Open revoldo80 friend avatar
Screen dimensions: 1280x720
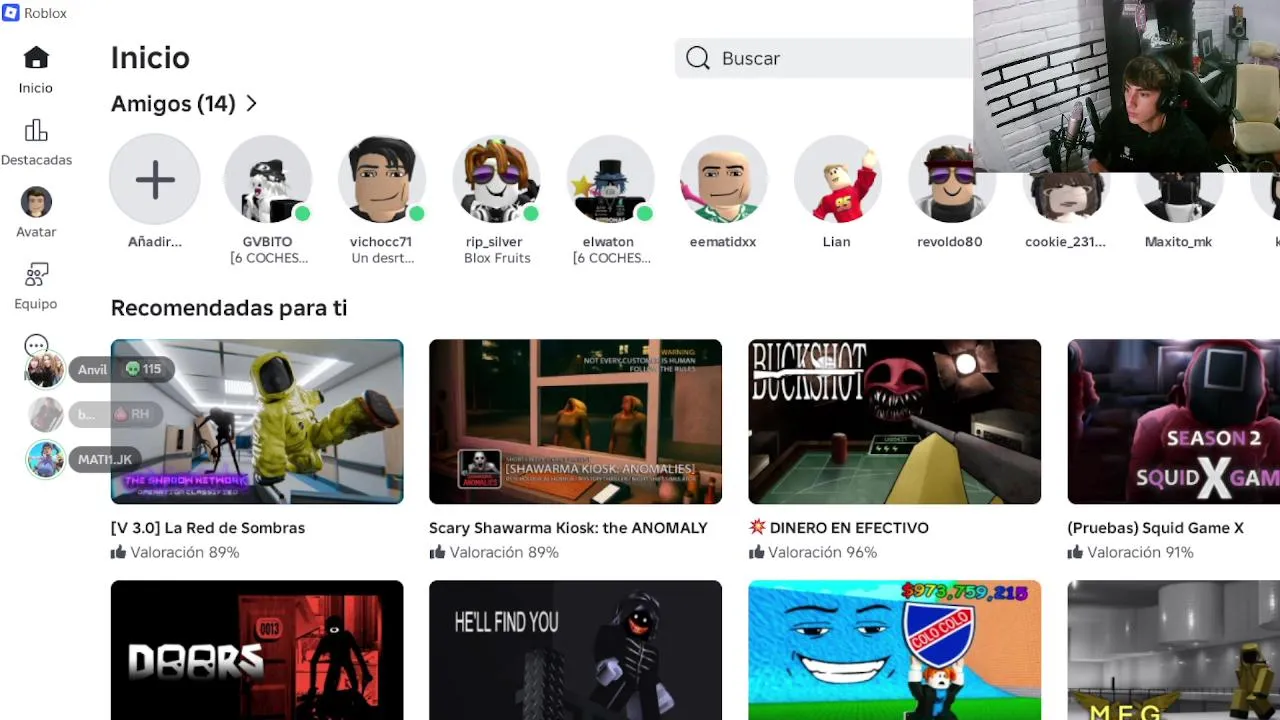point(950,182)
